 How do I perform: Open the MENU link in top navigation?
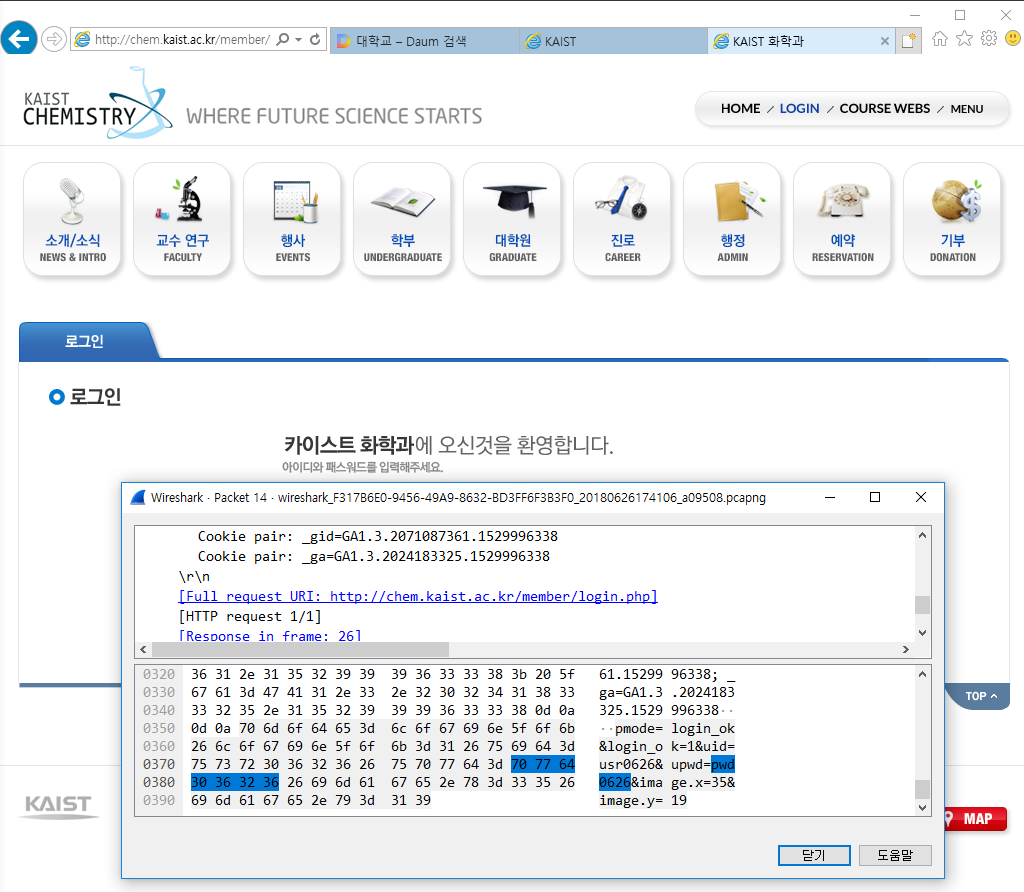point(967,109)
